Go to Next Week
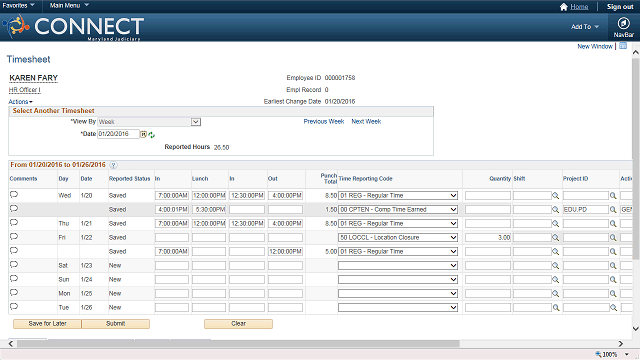640x360 pixels. (x=366, y=121)
